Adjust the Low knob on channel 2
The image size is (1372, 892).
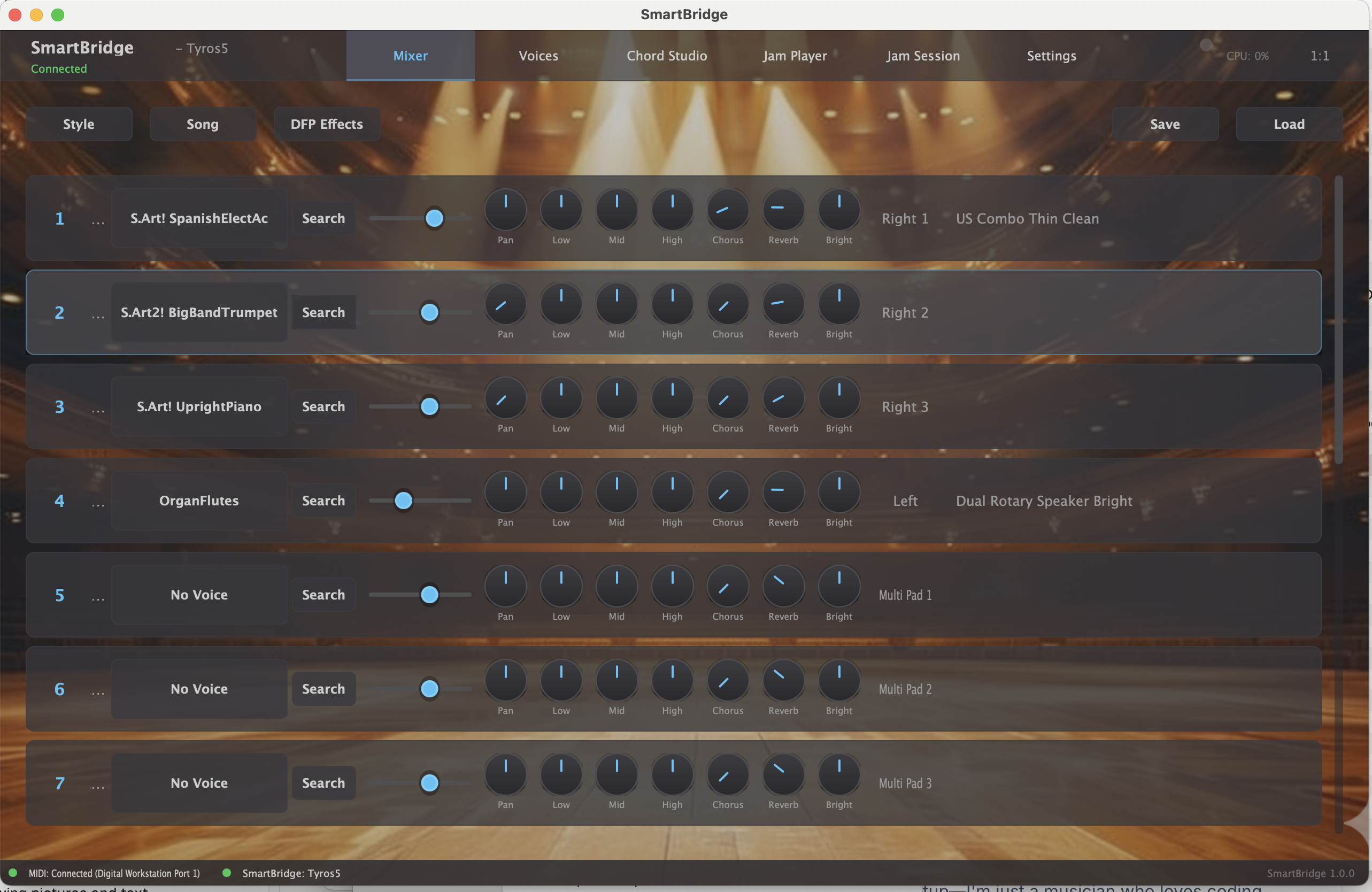click(561, 304)
